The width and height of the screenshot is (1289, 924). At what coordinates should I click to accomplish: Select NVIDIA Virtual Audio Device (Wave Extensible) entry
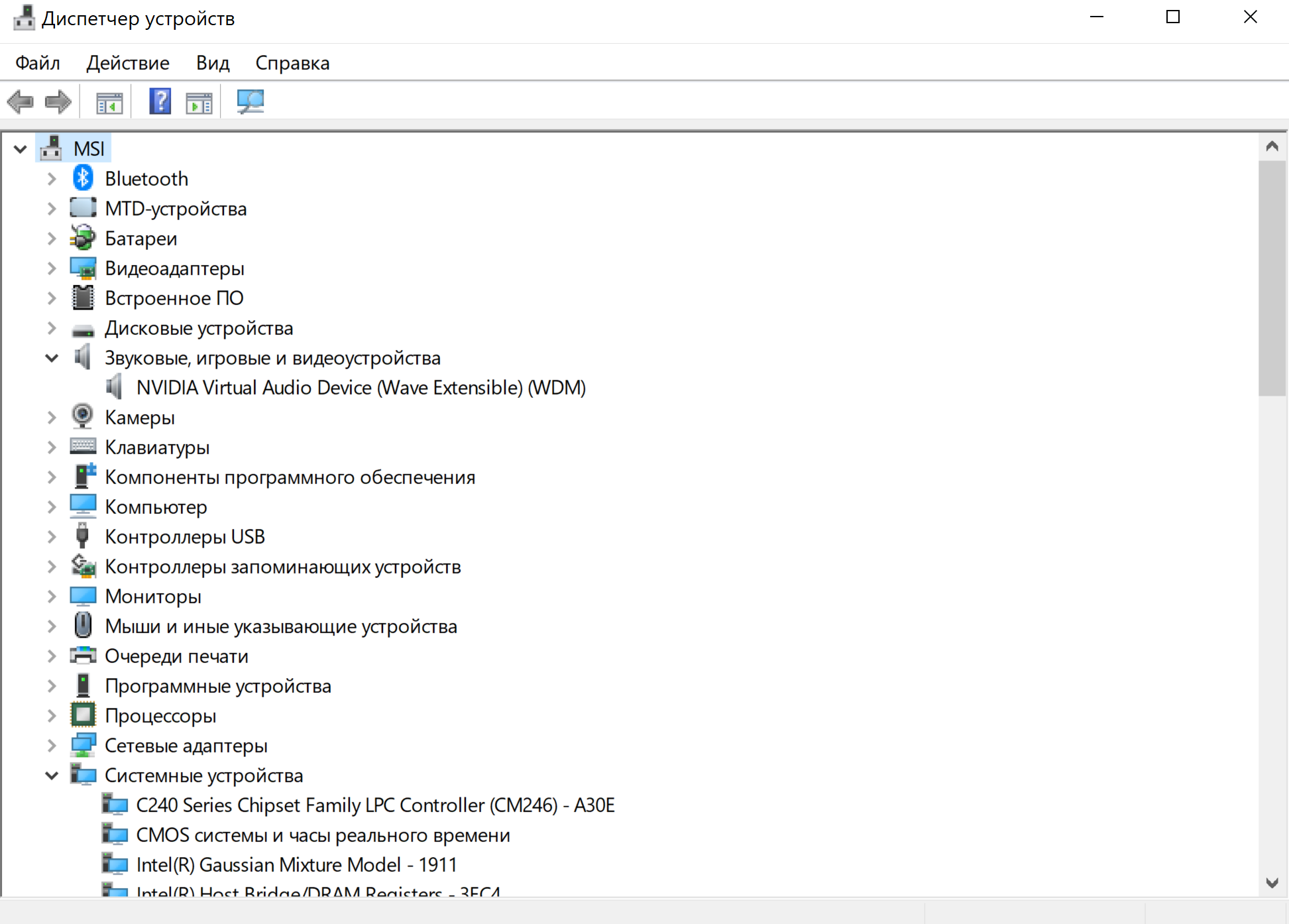[361, 388]
